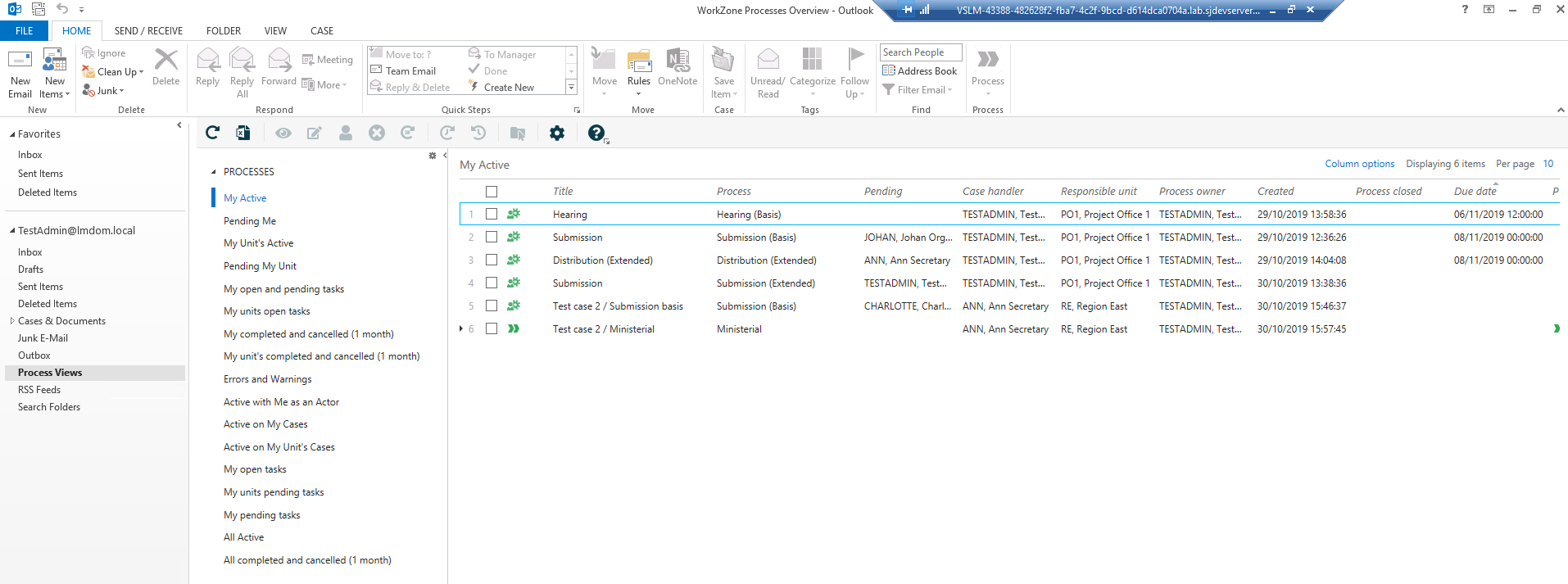Open the Rules dropdown
The width and height of the screenshot is (1568, 584).
(639, 87)
